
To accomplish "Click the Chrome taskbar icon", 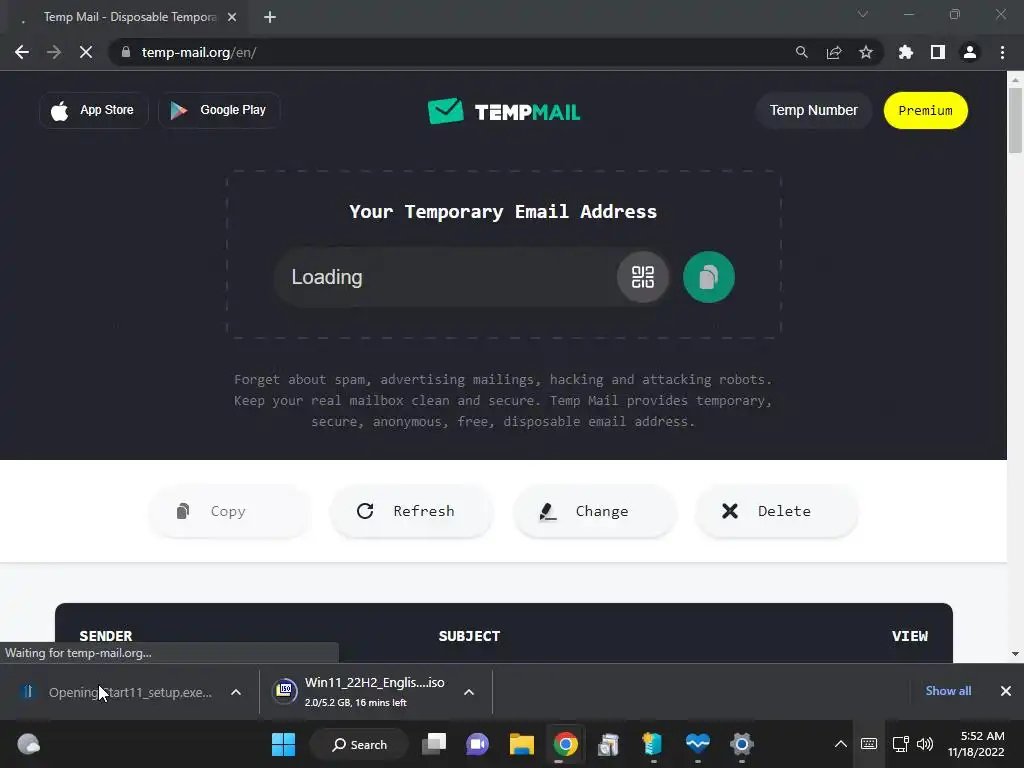I will 566,744.
